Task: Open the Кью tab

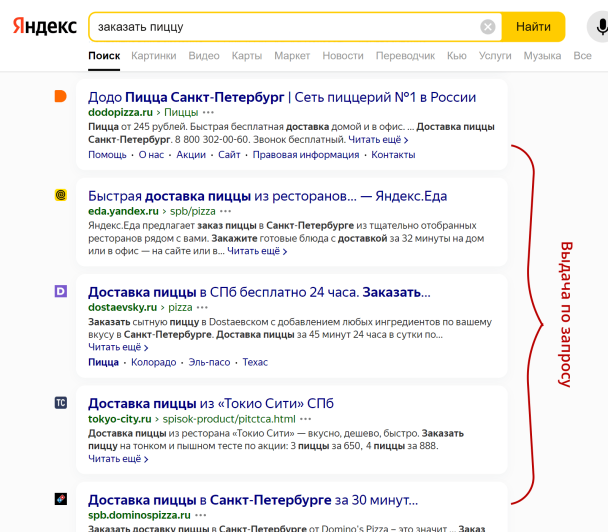Action: coord(456,56)
